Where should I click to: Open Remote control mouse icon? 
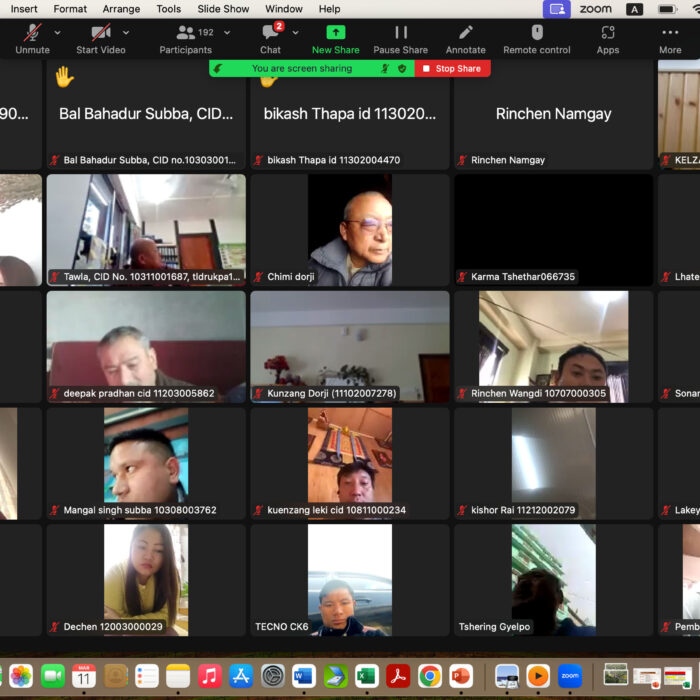537,32
